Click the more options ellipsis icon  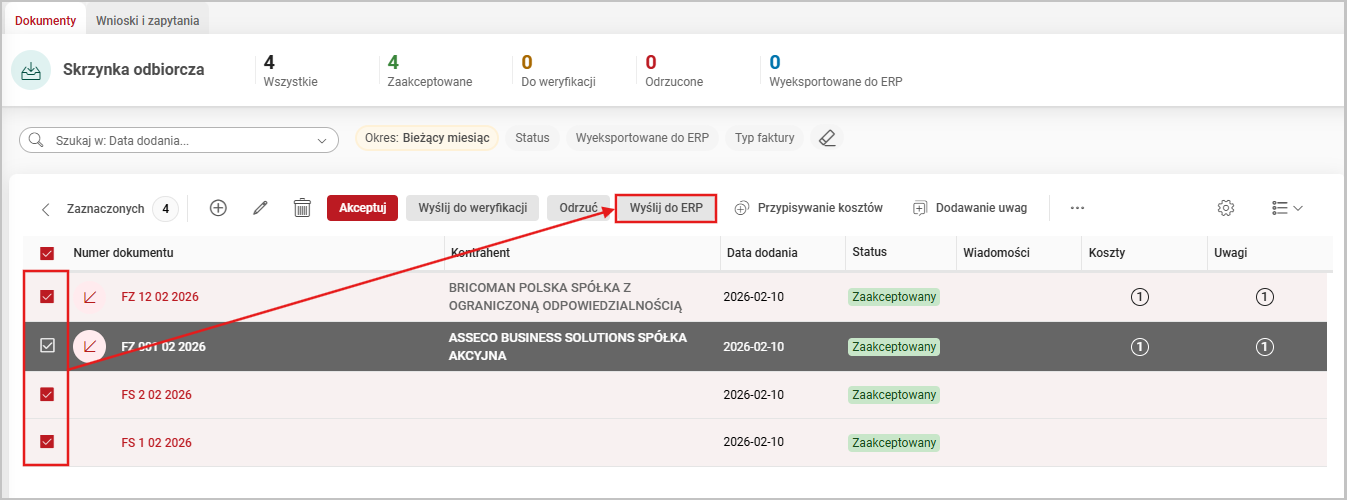1077,208
